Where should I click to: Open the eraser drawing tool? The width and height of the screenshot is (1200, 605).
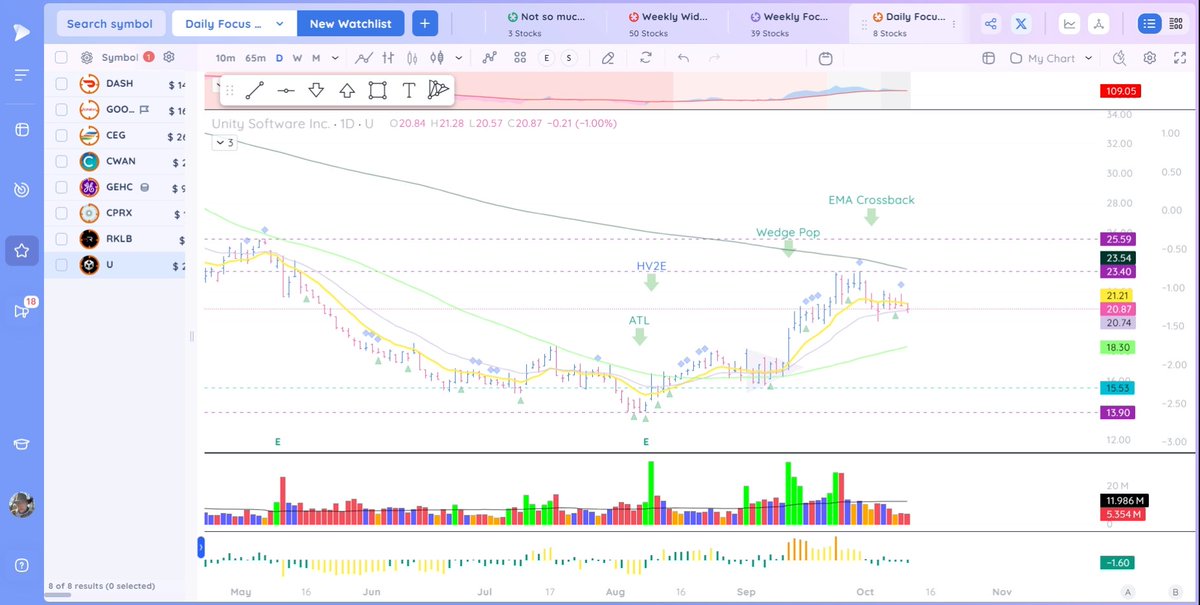tap(608, 58)
